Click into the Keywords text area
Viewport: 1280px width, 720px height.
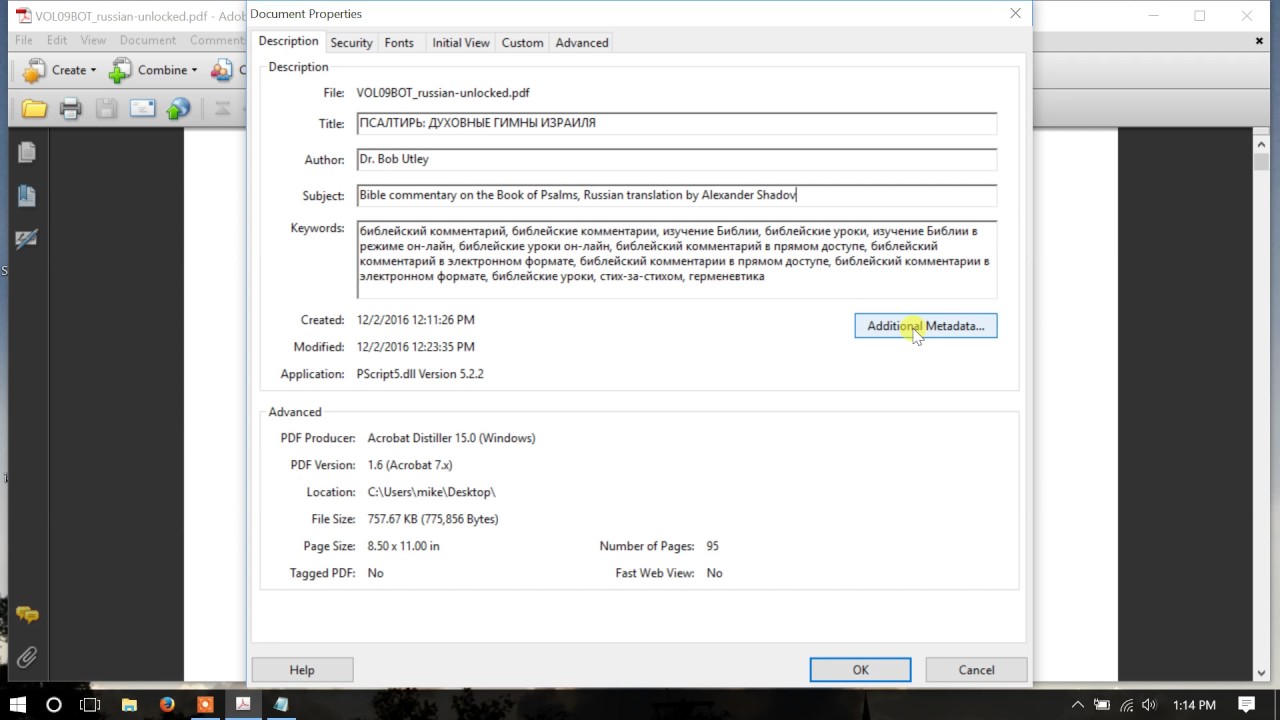coord(677,259)
